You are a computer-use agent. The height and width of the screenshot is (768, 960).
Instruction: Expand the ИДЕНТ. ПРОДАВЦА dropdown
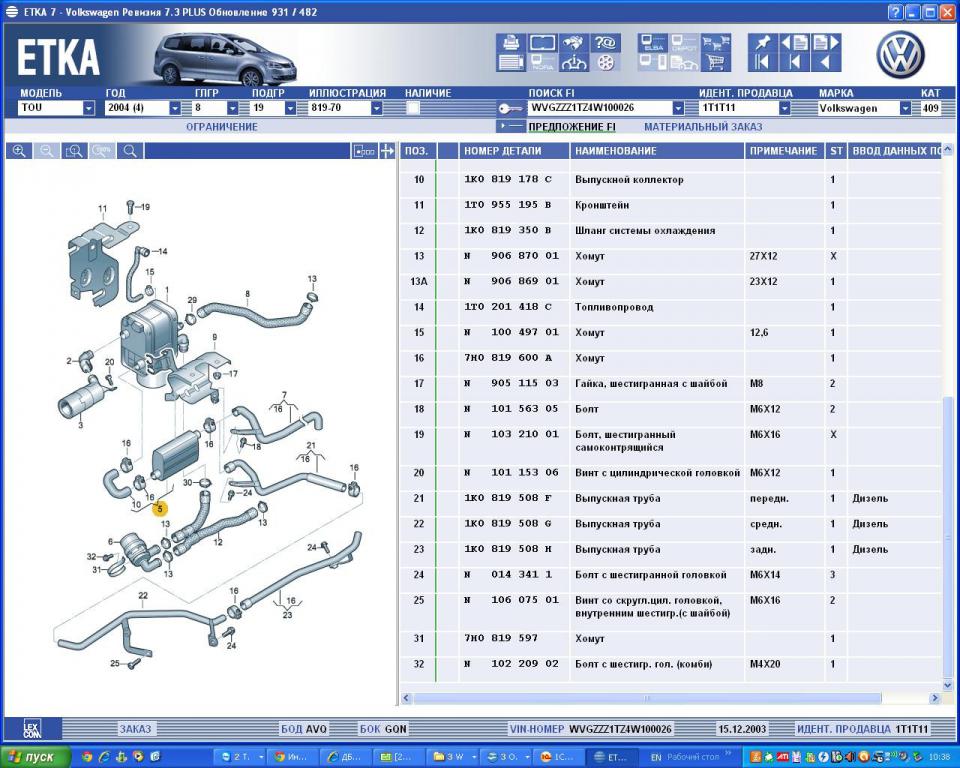coord(784,108)
